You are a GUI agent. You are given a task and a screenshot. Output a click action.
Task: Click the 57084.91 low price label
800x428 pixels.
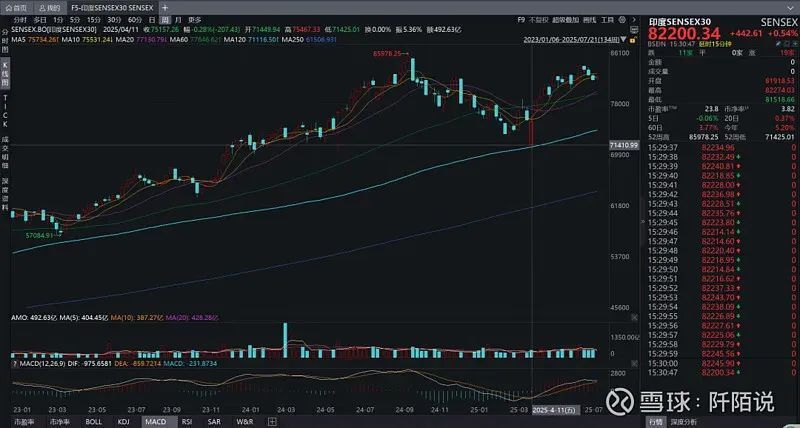point(41,235)
